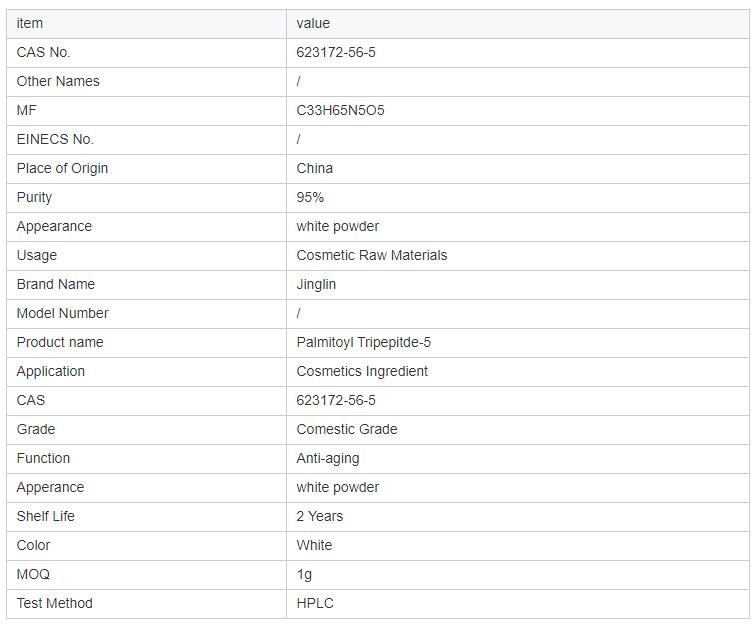Click the 'Model Number' label cell
The width and height of the screenshot is (753, 625).
click(62, 313)
